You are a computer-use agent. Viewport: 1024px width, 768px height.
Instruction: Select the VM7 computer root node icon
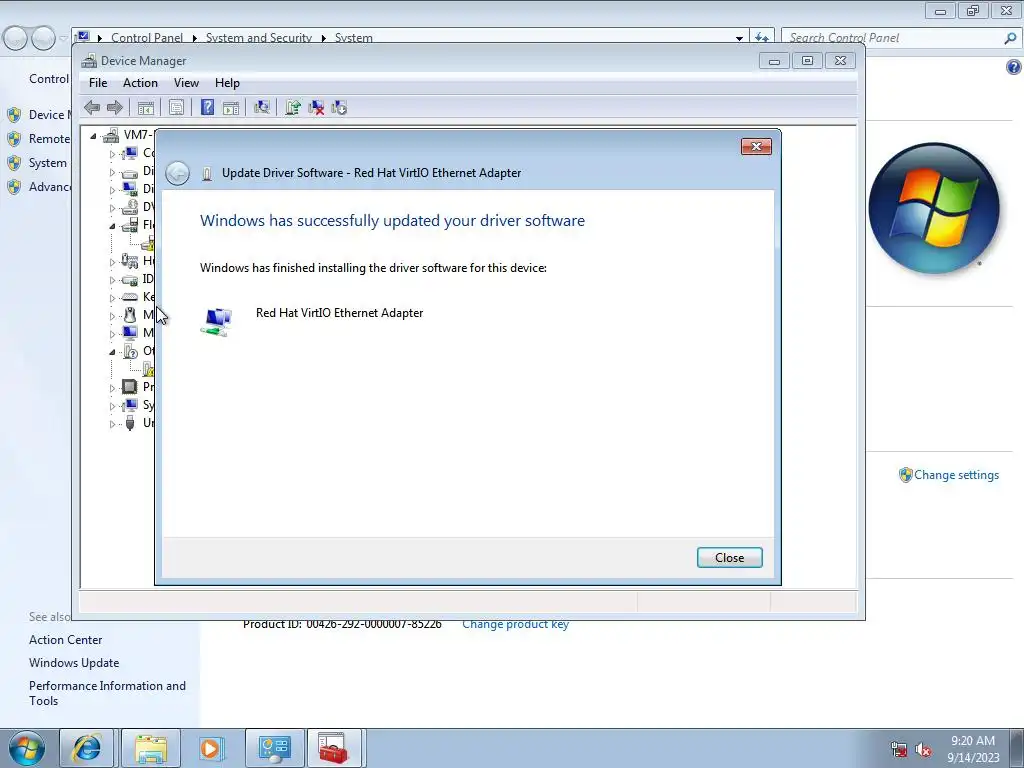112,135
